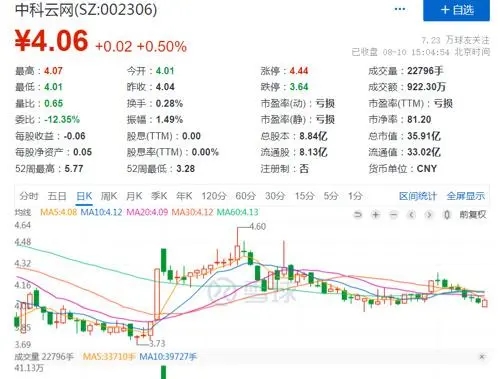The height and width of the screenshot is (379, 500).
Task: Switch to the 周K chart tab
Action: [x=109, y=196]
